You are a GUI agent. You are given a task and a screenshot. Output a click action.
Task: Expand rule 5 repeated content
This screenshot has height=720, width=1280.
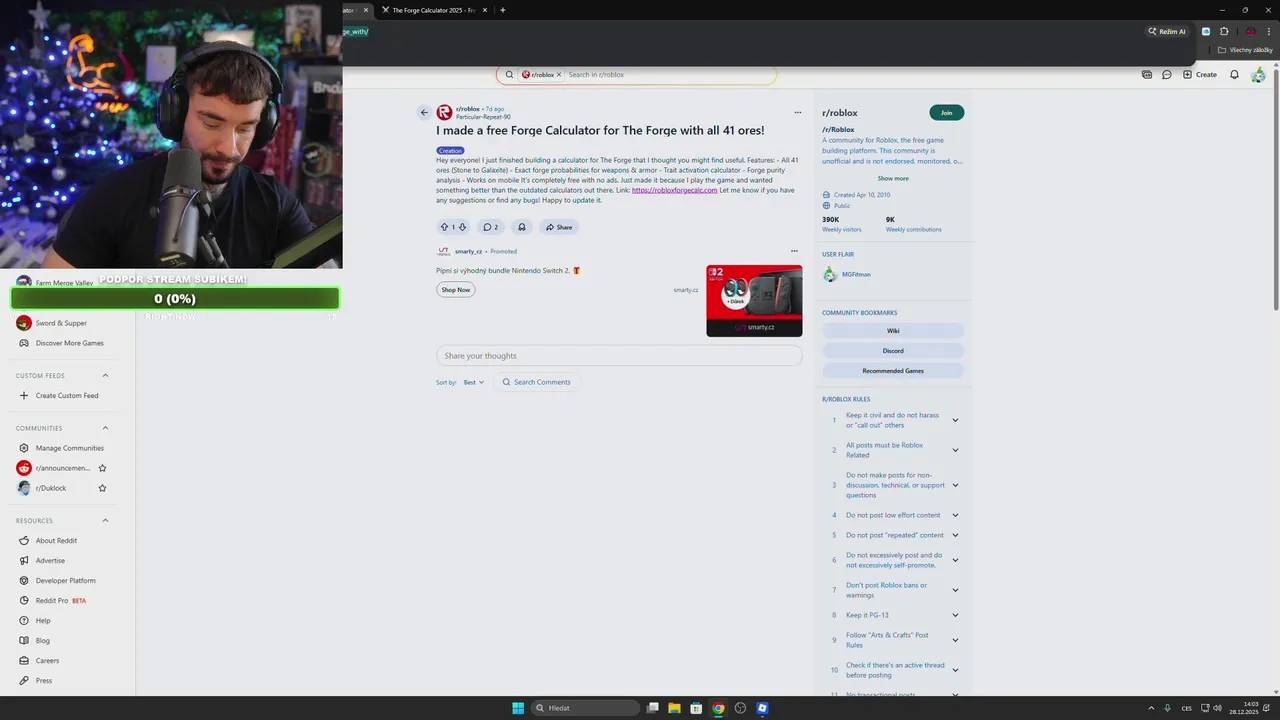click(x=955, y=535)
